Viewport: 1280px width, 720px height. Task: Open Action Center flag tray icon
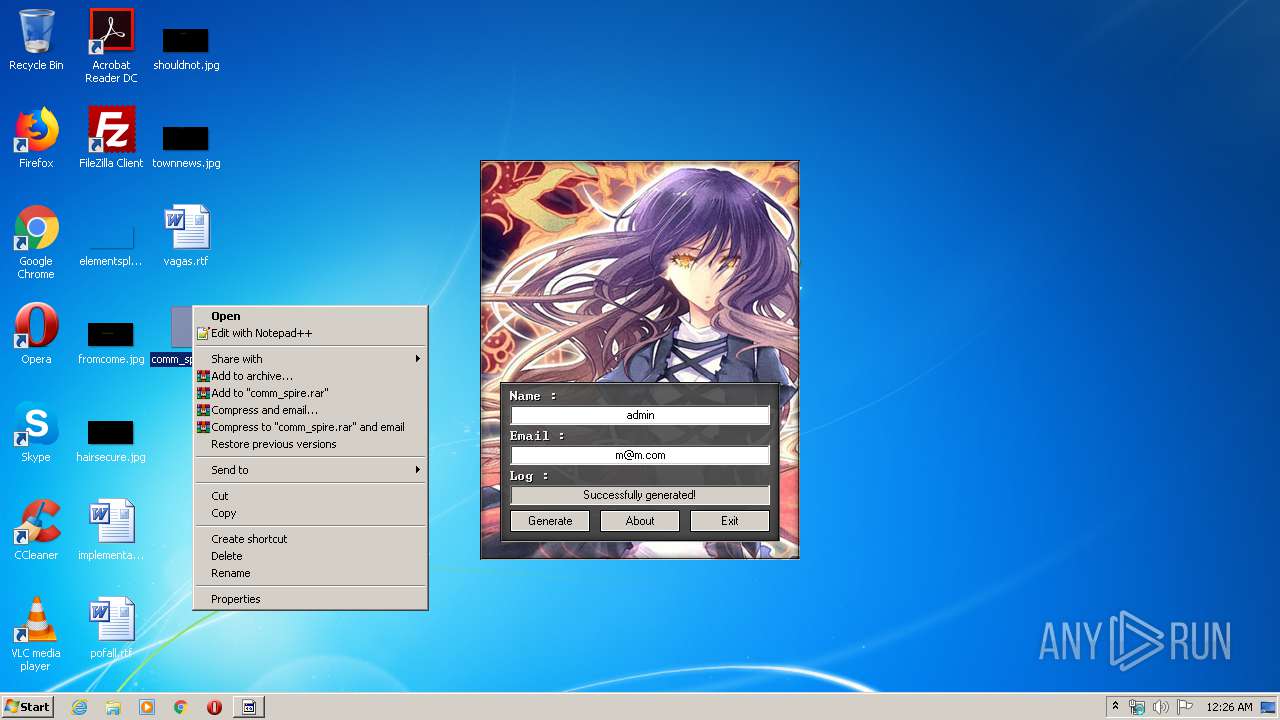click(x=1185, y=707)
